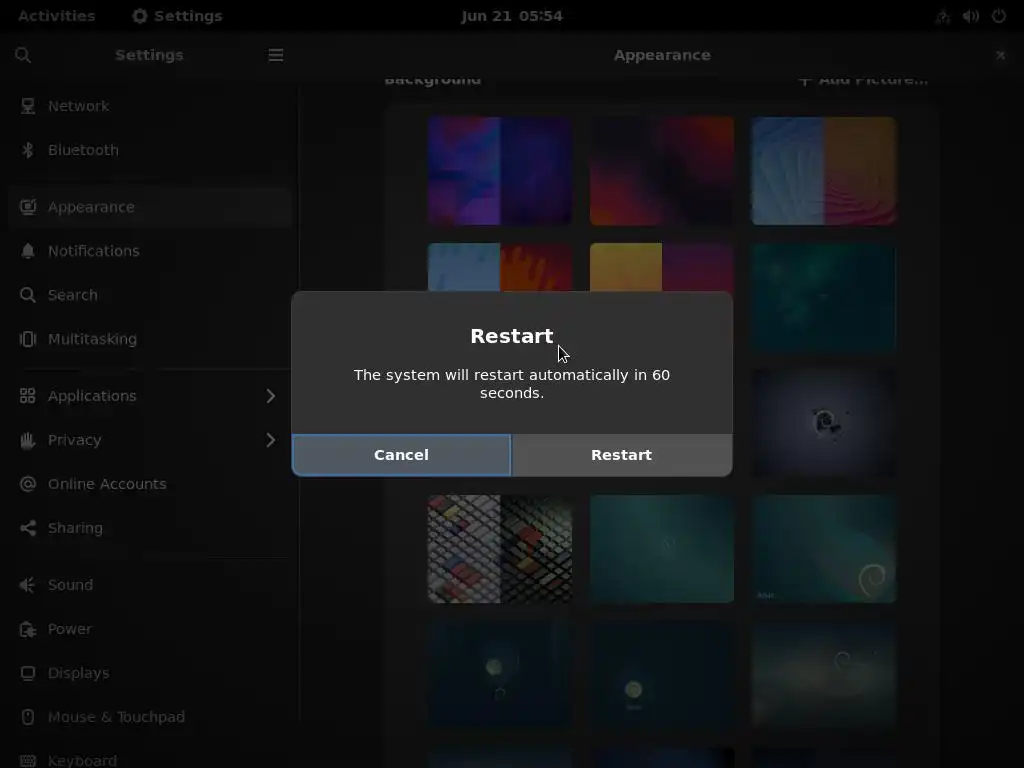Open Online Accounts settings
Screen dimensions: 1024x768
click(150, 484)
